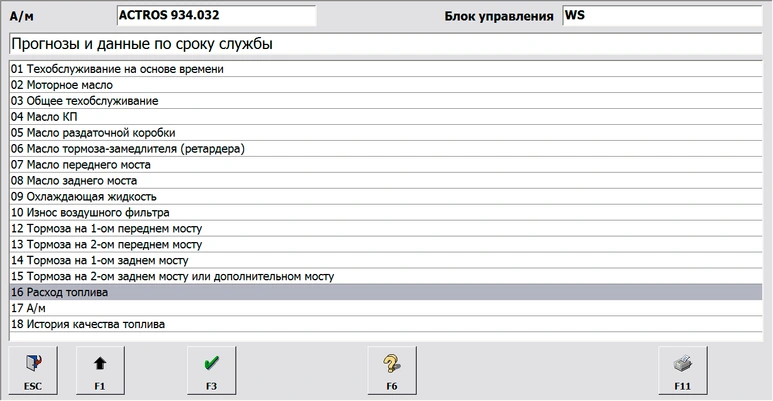Choose 03 Общее техобслуживание item
This screenshot has height=401, width=773.
(85, 101)
